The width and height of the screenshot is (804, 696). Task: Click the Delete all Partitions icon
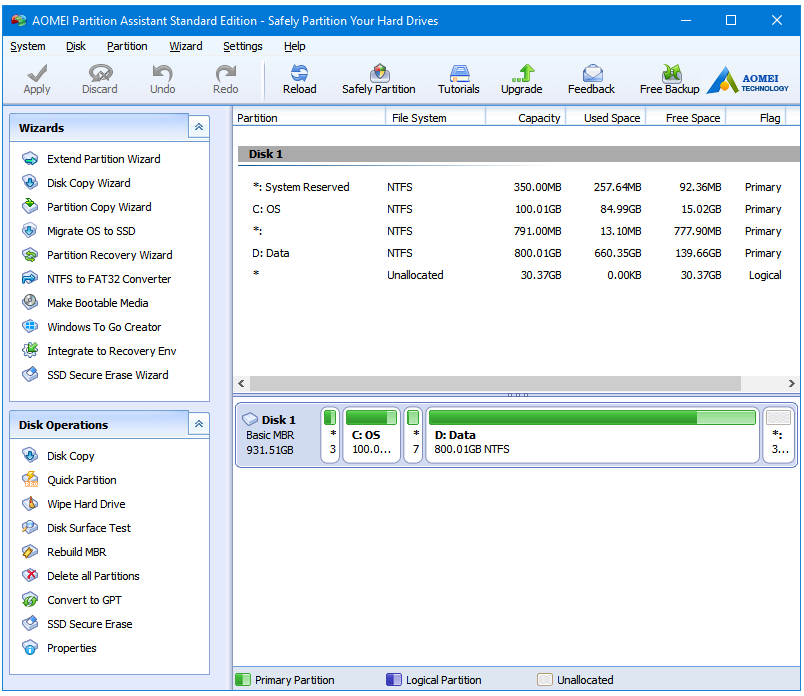tap(30, 576)
